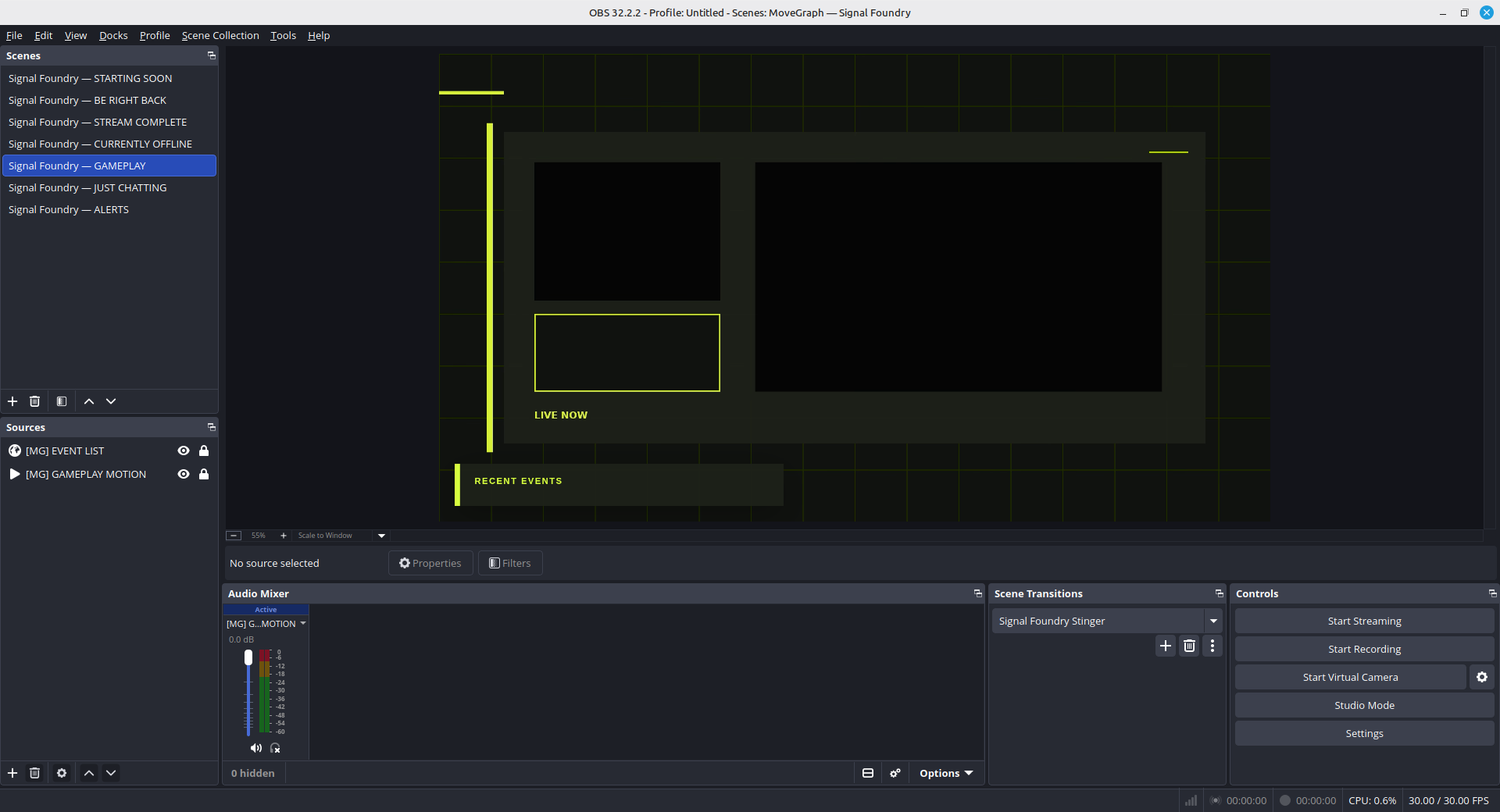Open the Signal Foundry Stinger transition dropdown
Screen dimensions: 1500x812
[1213, 621]
